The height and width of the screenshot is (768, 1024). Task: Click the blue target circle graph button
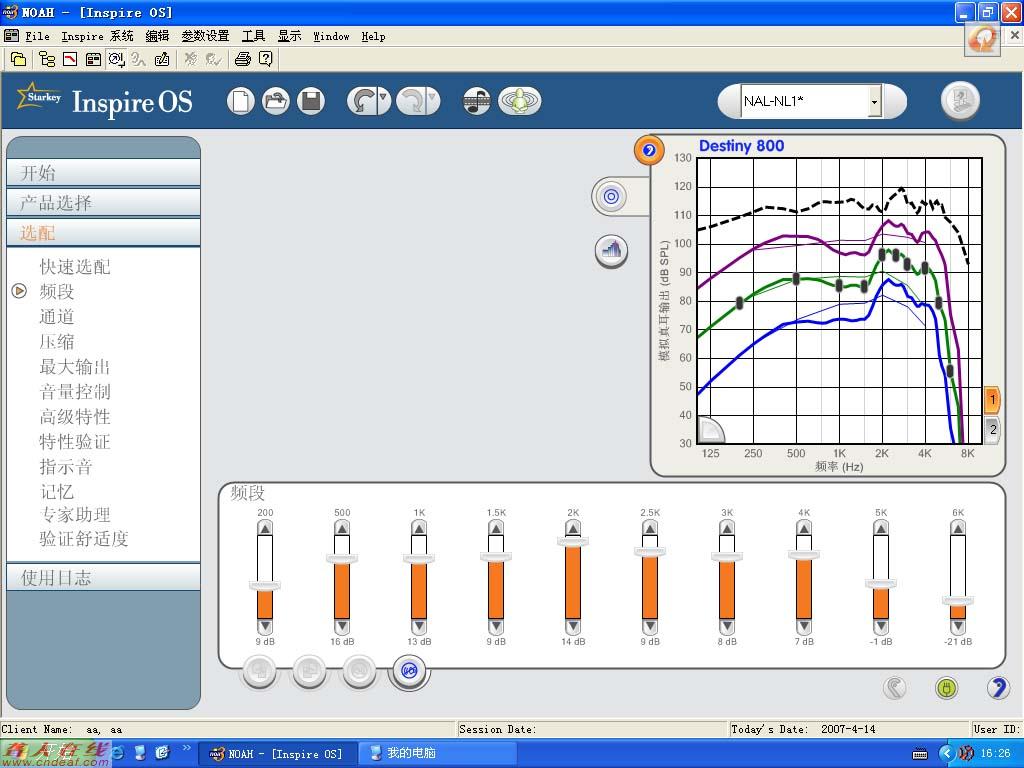click(x=611, y=196)
